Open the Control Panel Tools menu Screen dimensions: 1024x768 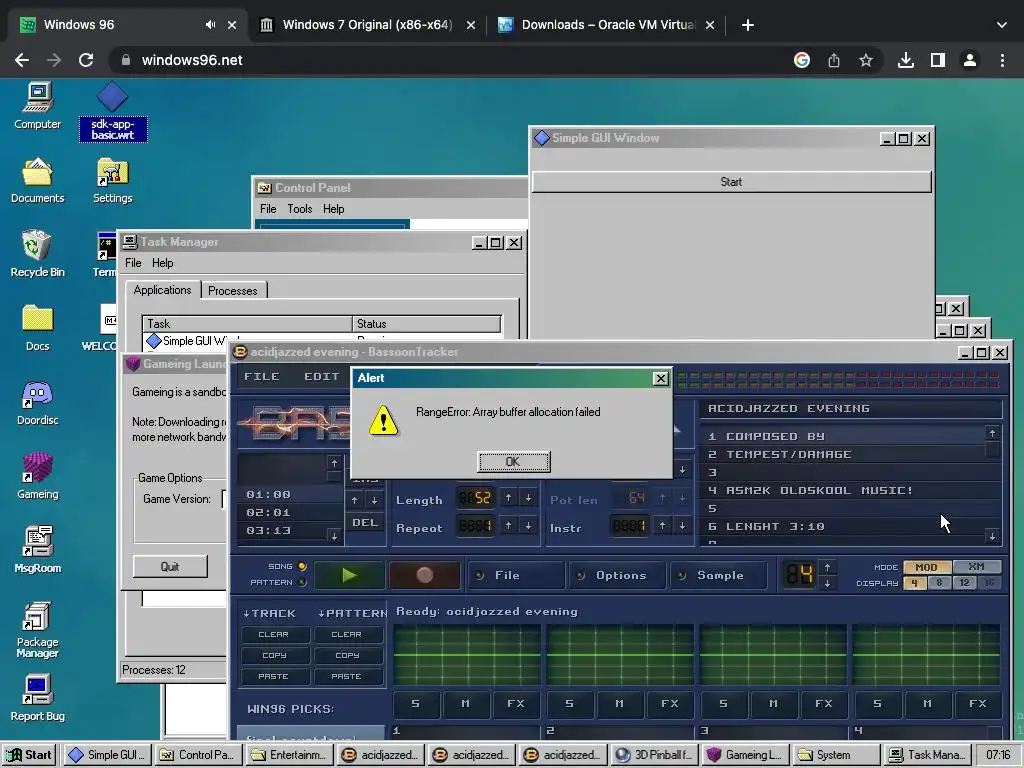300,209
